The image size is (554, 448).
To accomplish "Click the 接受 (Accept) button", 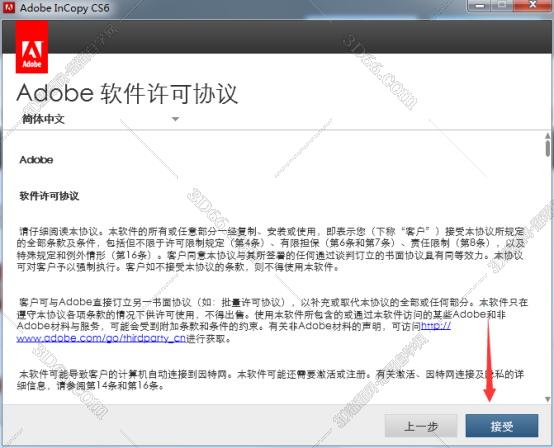I will 502,426.
